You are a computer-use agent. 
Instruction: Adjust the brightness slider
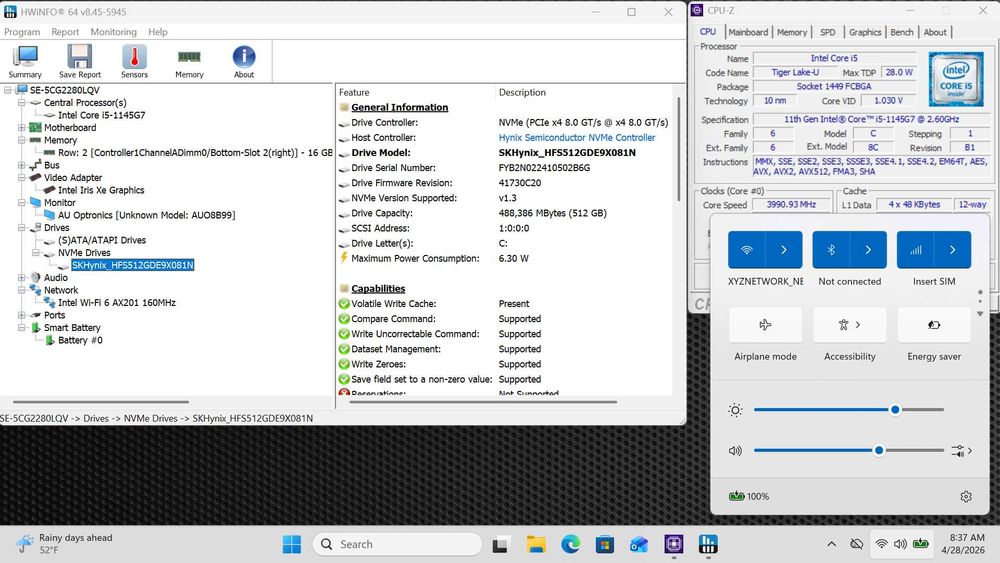(849, 410)
